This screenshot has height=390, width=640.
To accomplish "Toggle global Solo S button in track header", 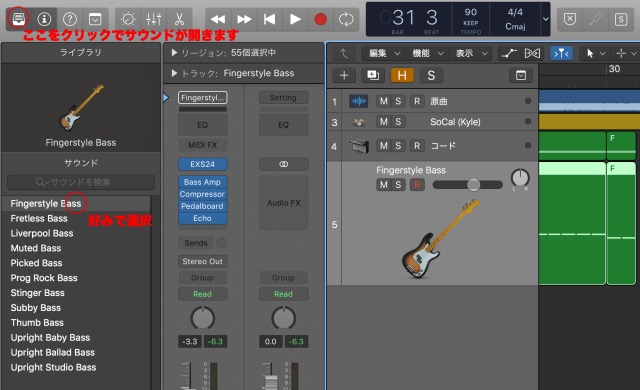I will coord(431,75).
